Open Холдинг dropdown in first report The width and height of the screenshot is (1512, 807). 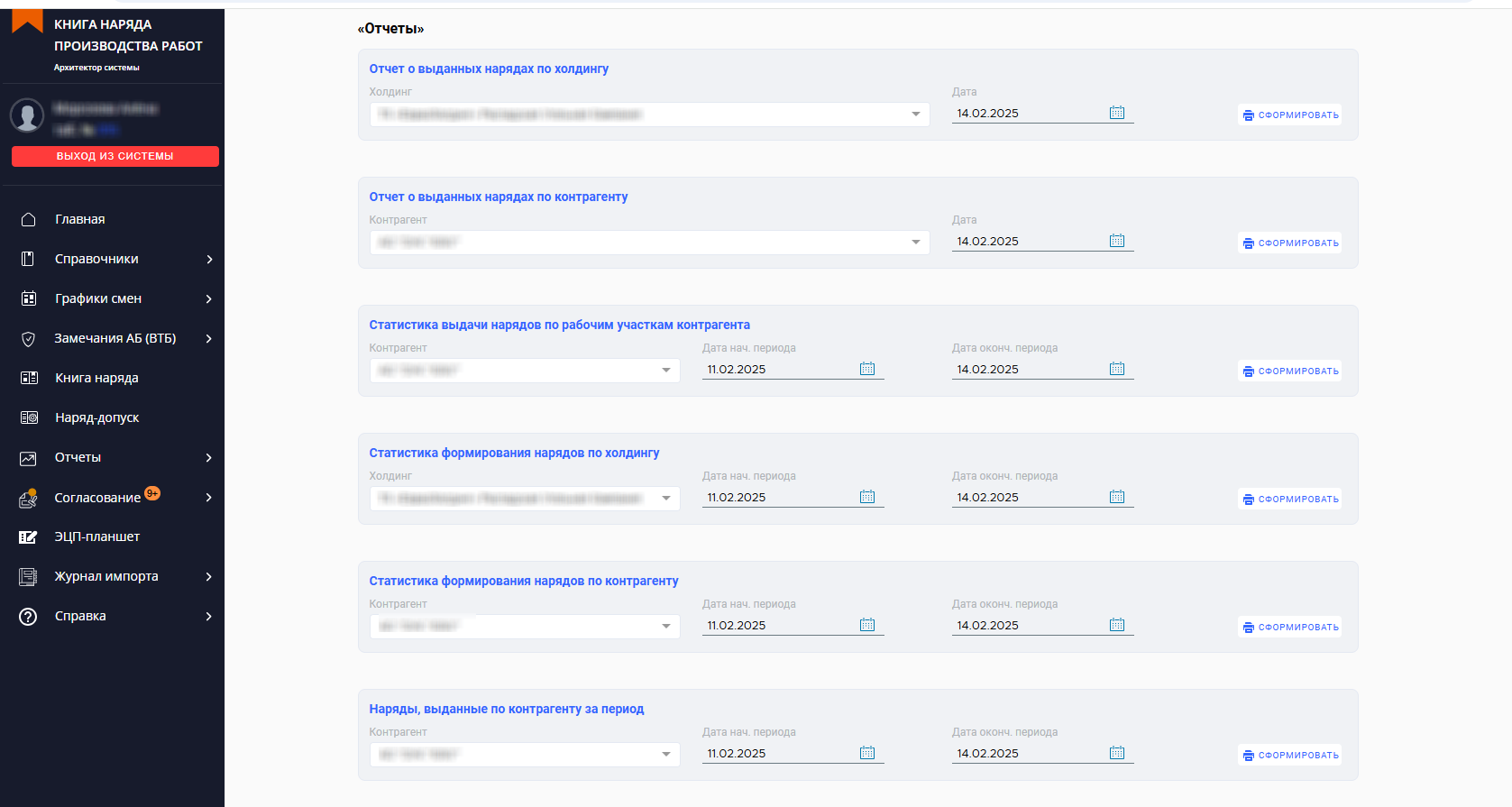pyautogui.click(x=915, y=115)
